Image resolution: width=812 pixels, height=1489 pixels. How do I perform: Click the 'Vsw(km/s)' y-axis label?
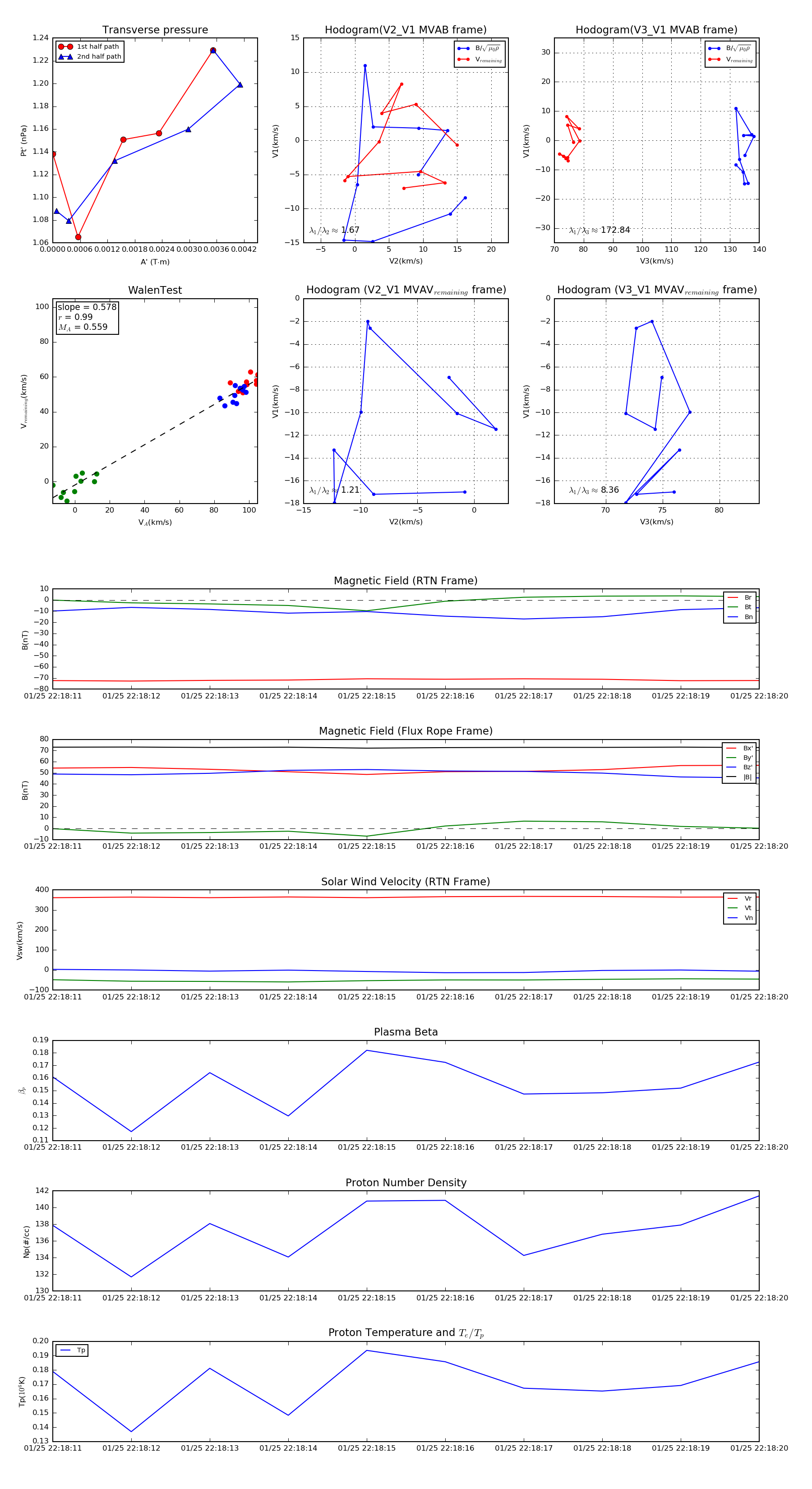point(20,940)
